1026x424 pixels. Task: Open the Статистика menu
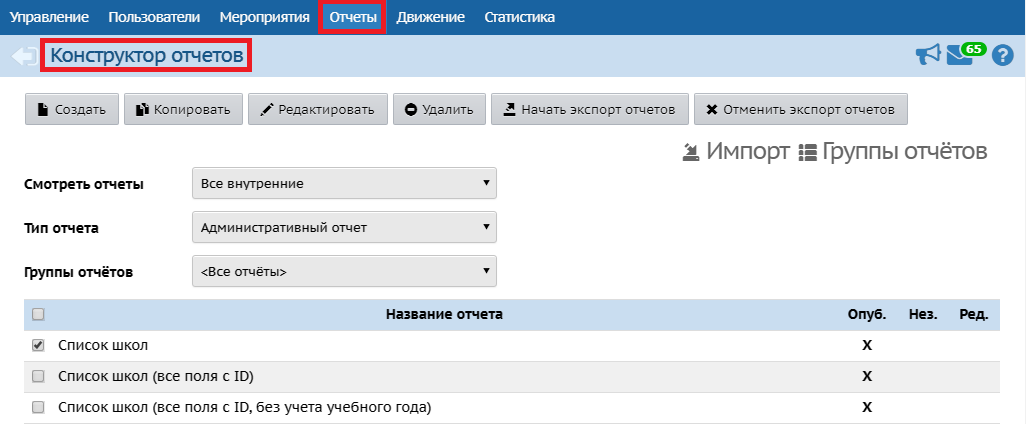(x=520, y=17)
